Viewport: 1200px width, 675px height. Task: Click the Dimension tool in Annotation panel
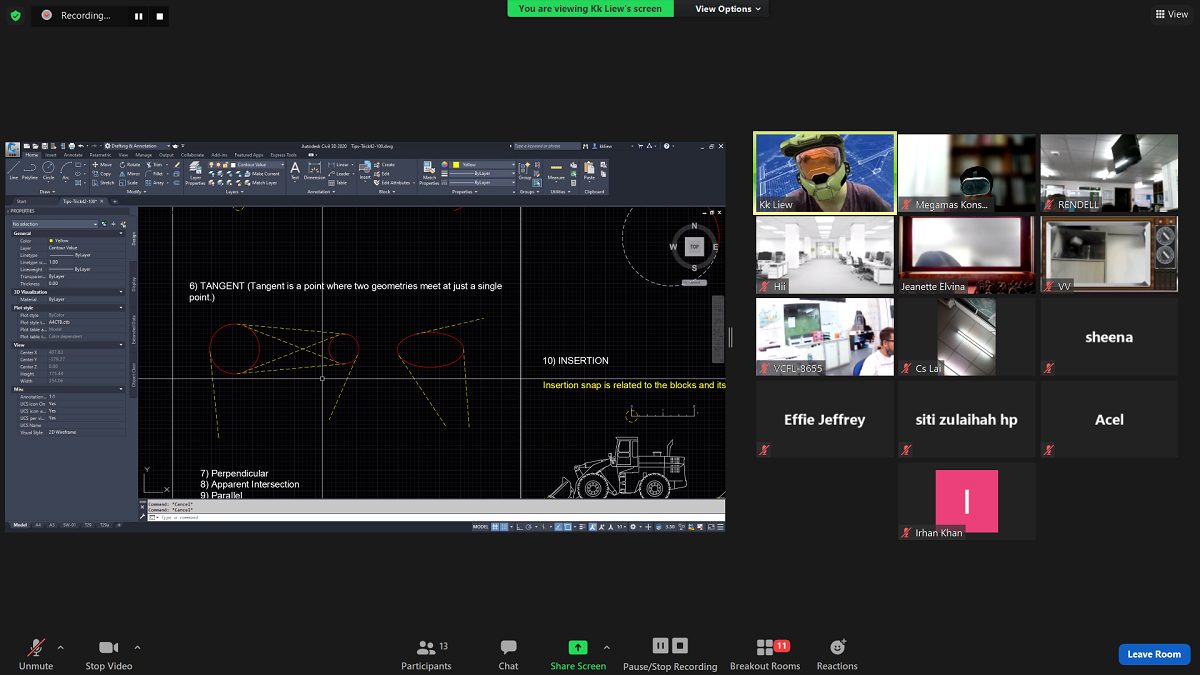[314, 172]
